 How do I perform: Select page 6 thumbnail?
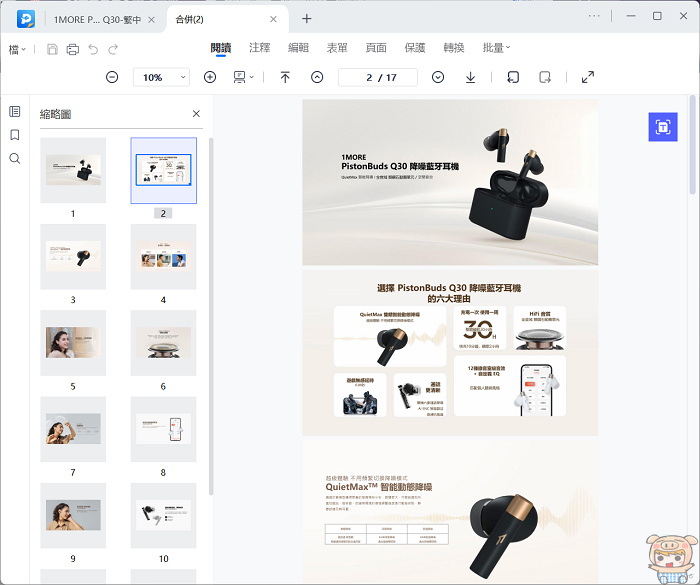[x=163, y=343]
